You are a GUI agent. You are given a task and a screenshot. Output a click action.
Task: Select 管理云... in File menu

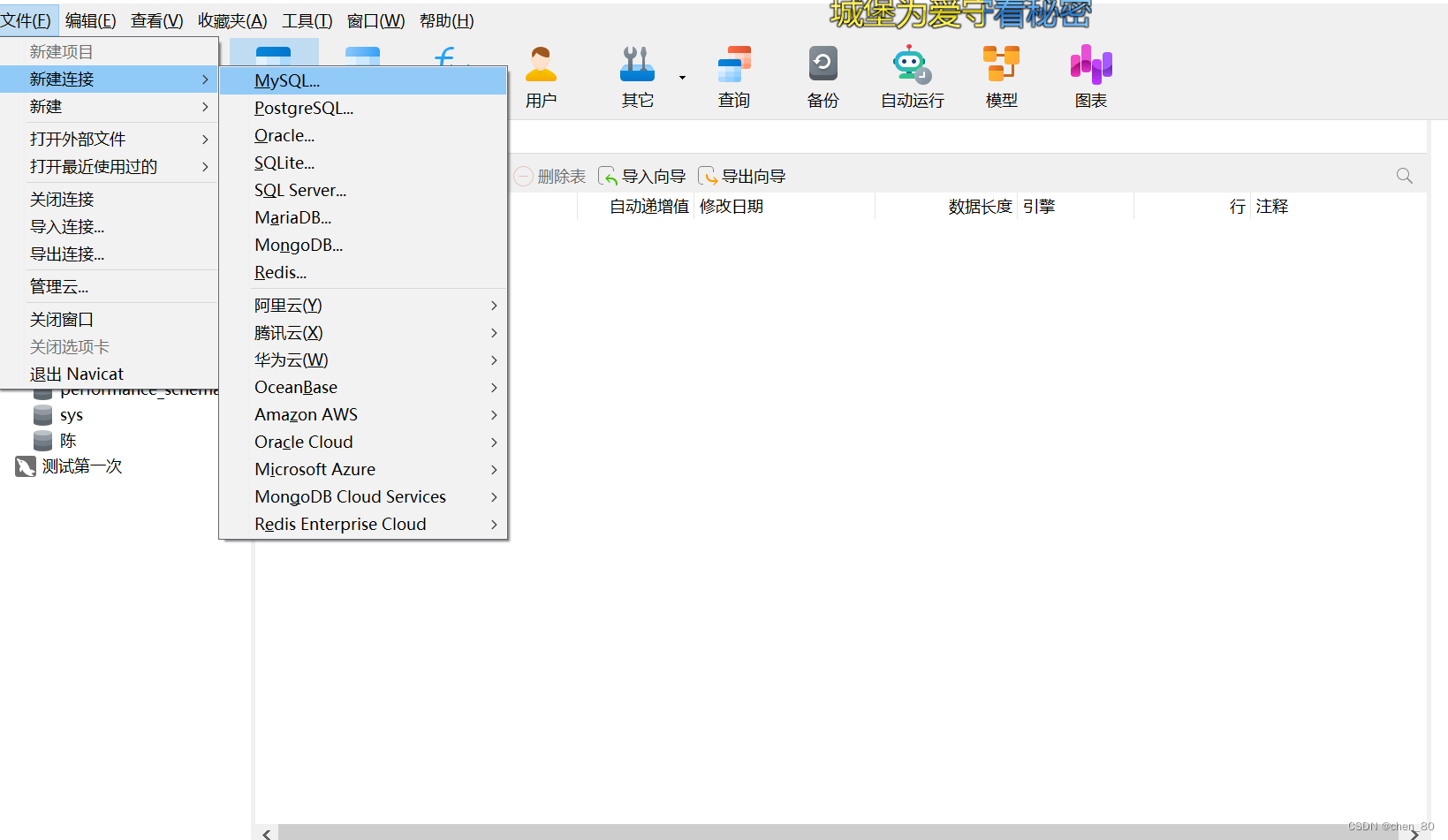pyautogui.click(x=109, y=286)
